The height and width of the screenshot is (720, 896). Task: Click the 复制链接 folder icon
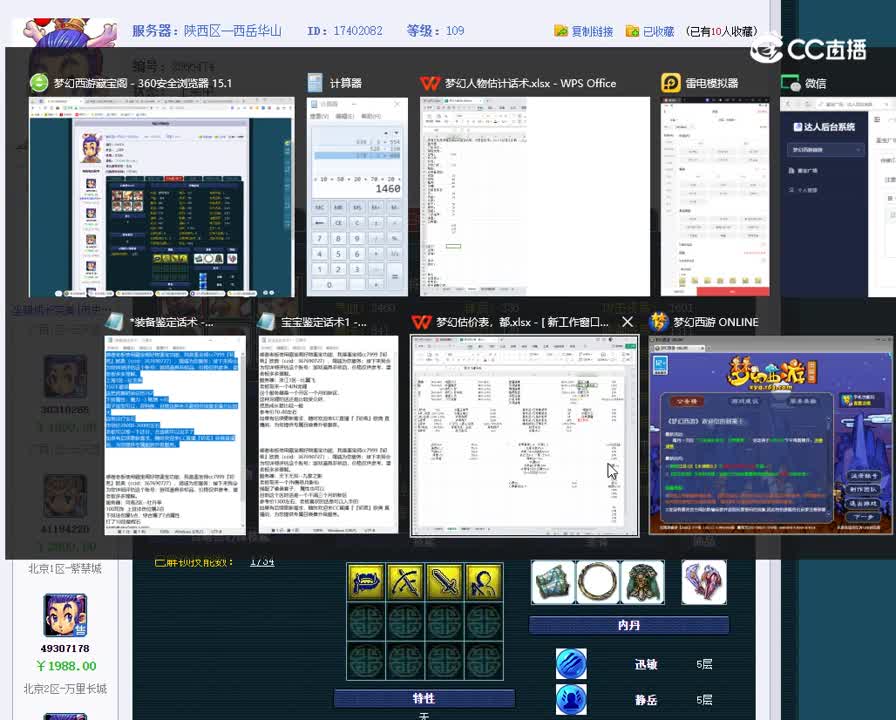click(561, 31)
